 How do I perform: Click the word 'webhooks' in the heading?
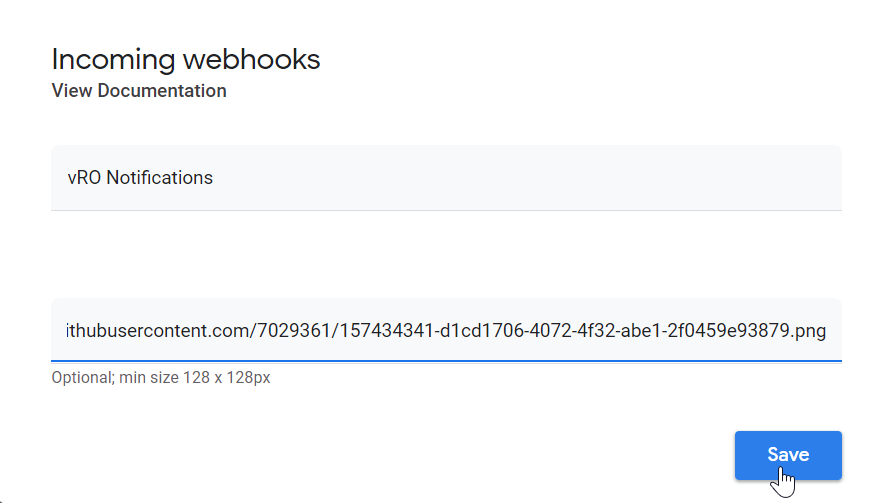(x=252, y=59)
